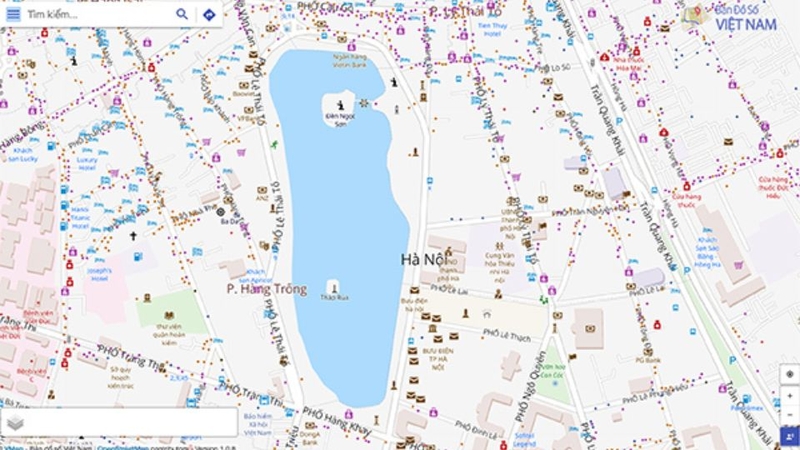
Task: Select the Bưu Điện TP Hà Nội label
Action: [x=438, y=359]
